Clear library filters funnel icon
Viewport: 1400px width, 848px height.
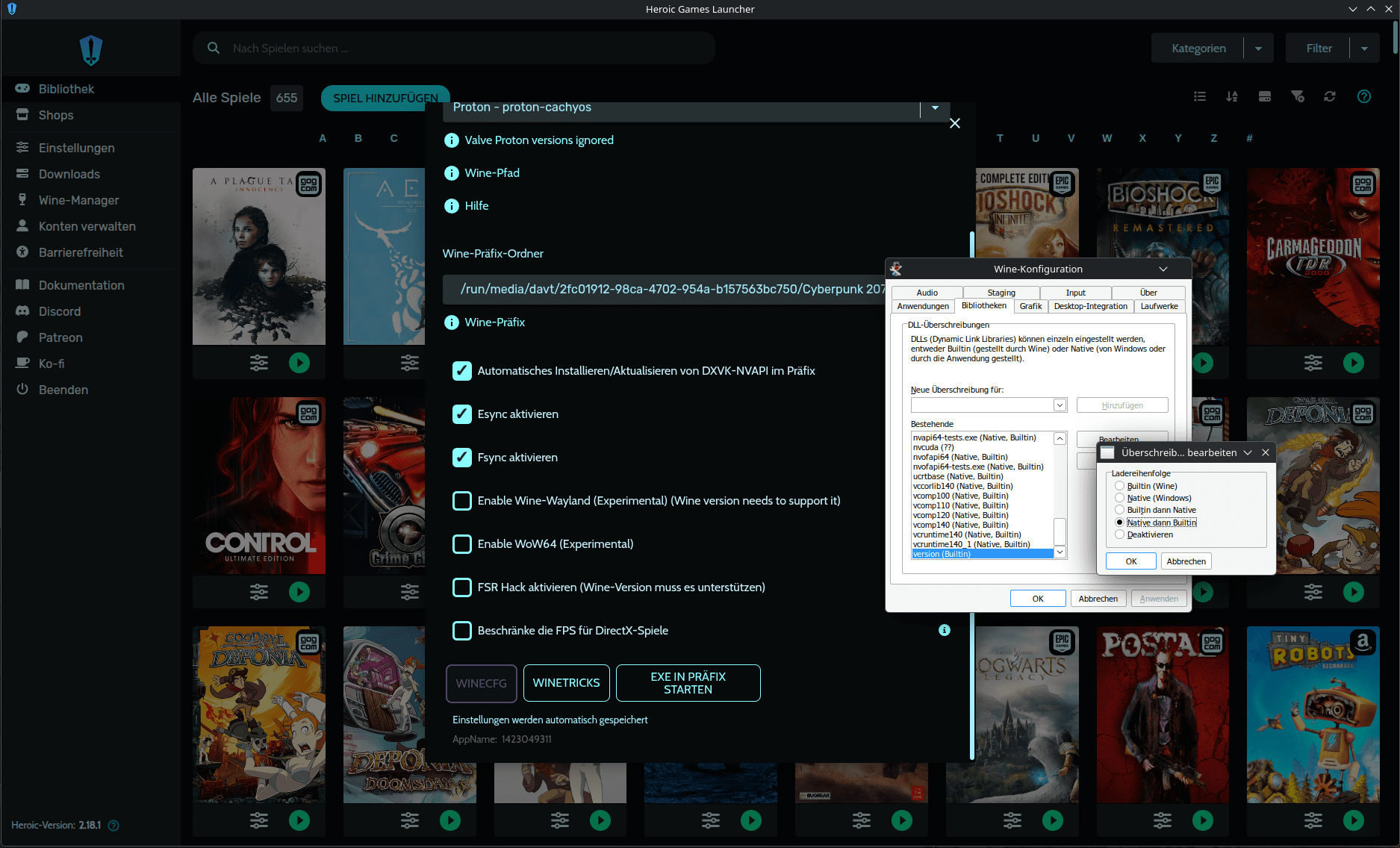click(x=1298, y=96)
